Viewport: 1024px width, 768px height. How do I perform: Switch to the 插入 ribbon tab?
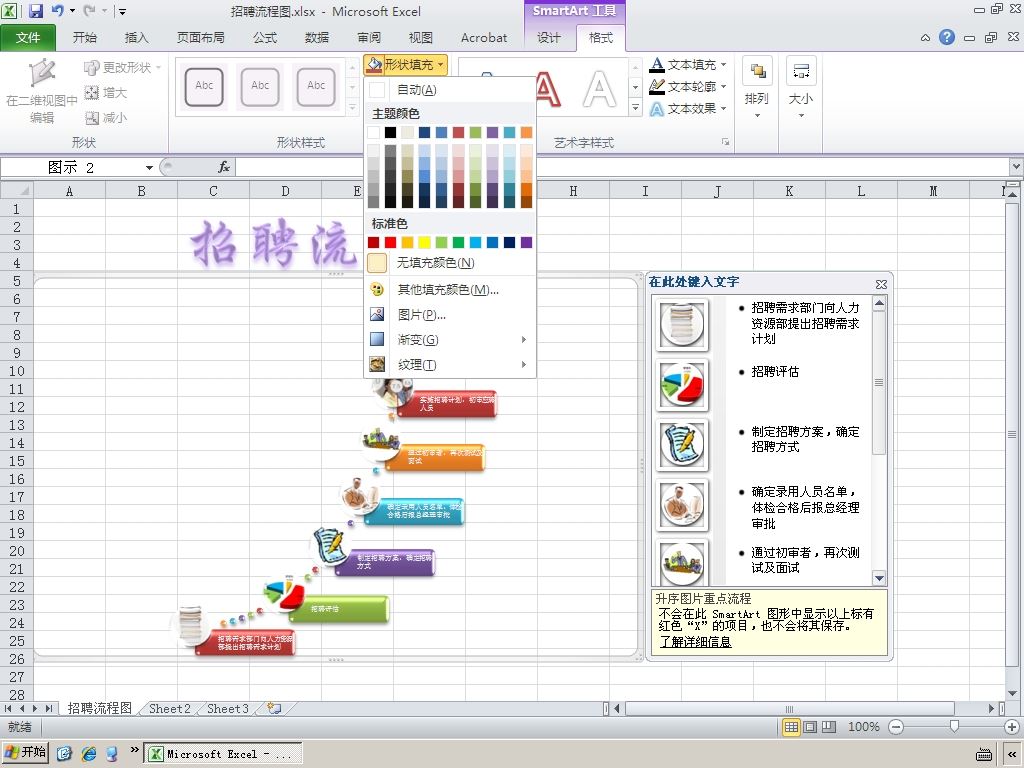[136, 37]
